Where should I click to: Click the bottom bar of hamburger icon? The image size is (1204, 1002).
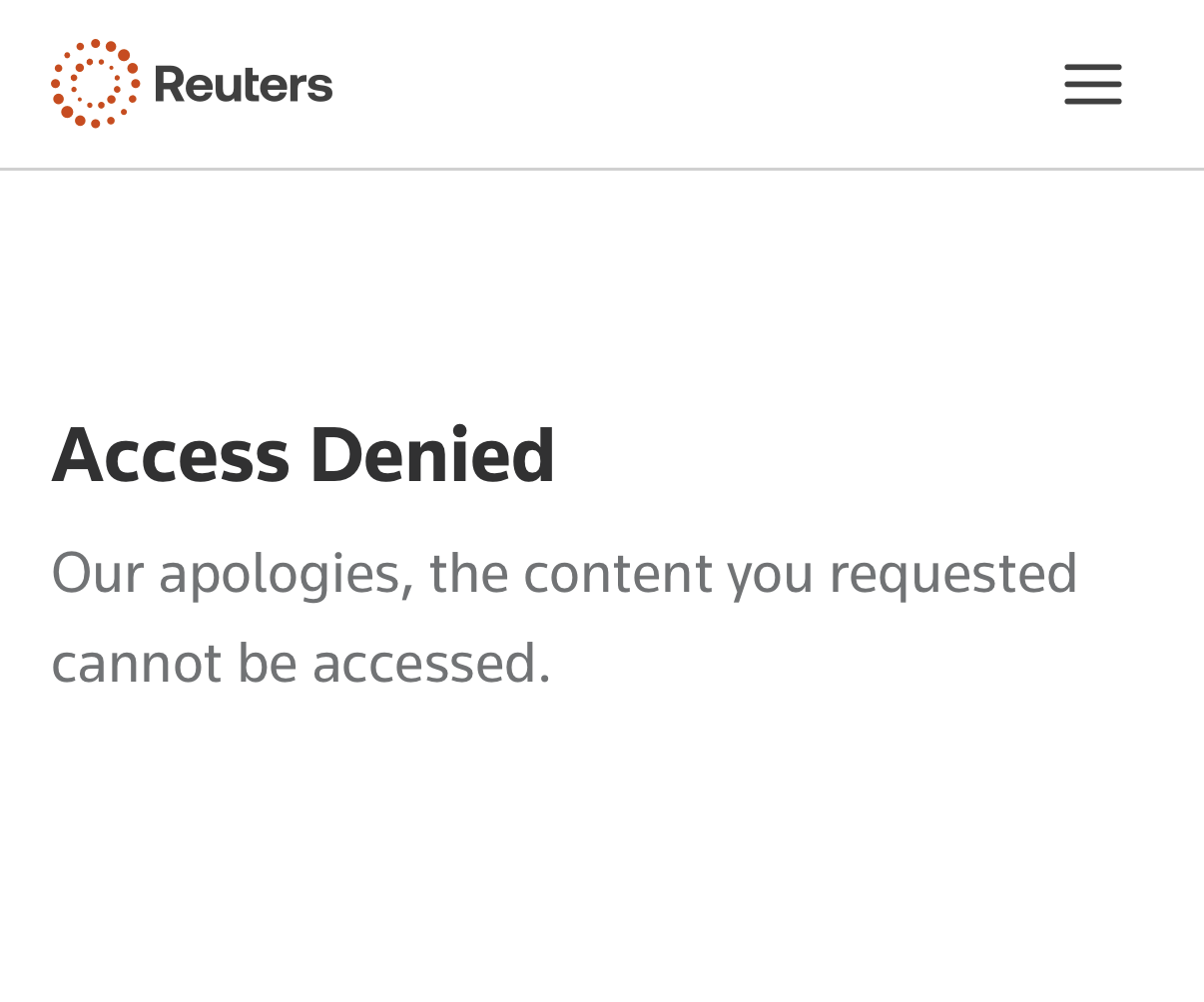(x=1092, y=101)
